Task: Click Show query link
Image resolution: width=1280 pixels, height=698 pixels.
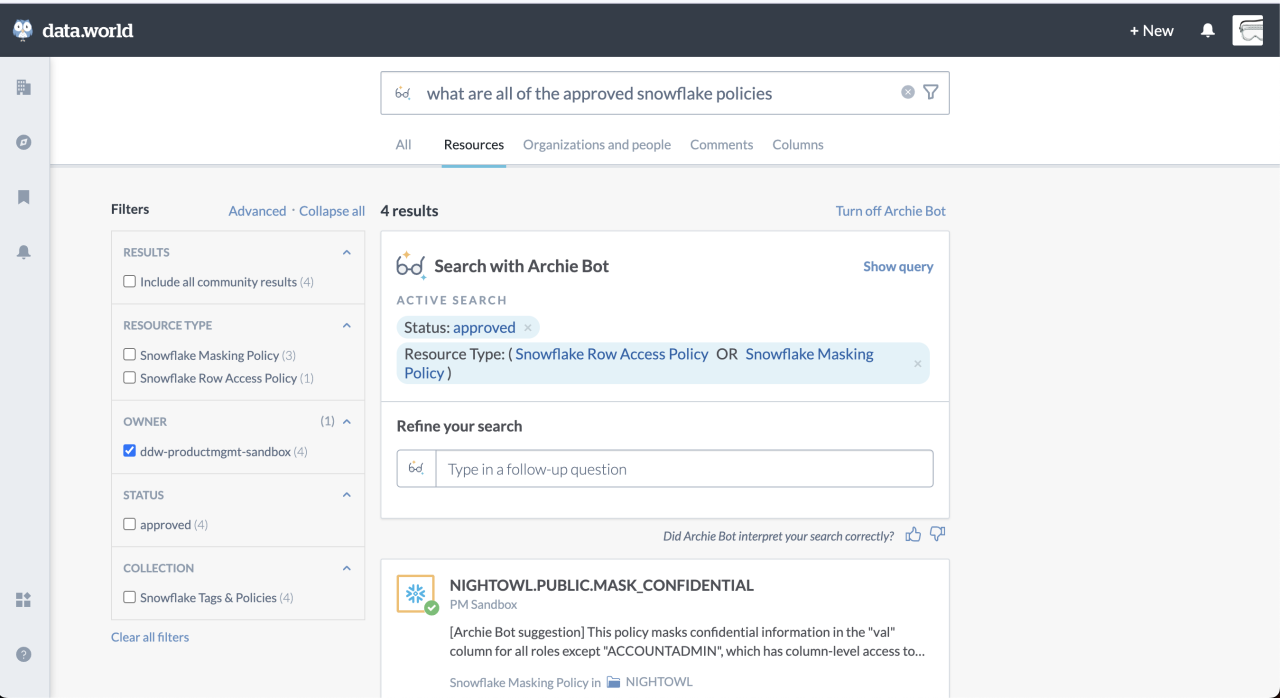Action: (898, 267)
